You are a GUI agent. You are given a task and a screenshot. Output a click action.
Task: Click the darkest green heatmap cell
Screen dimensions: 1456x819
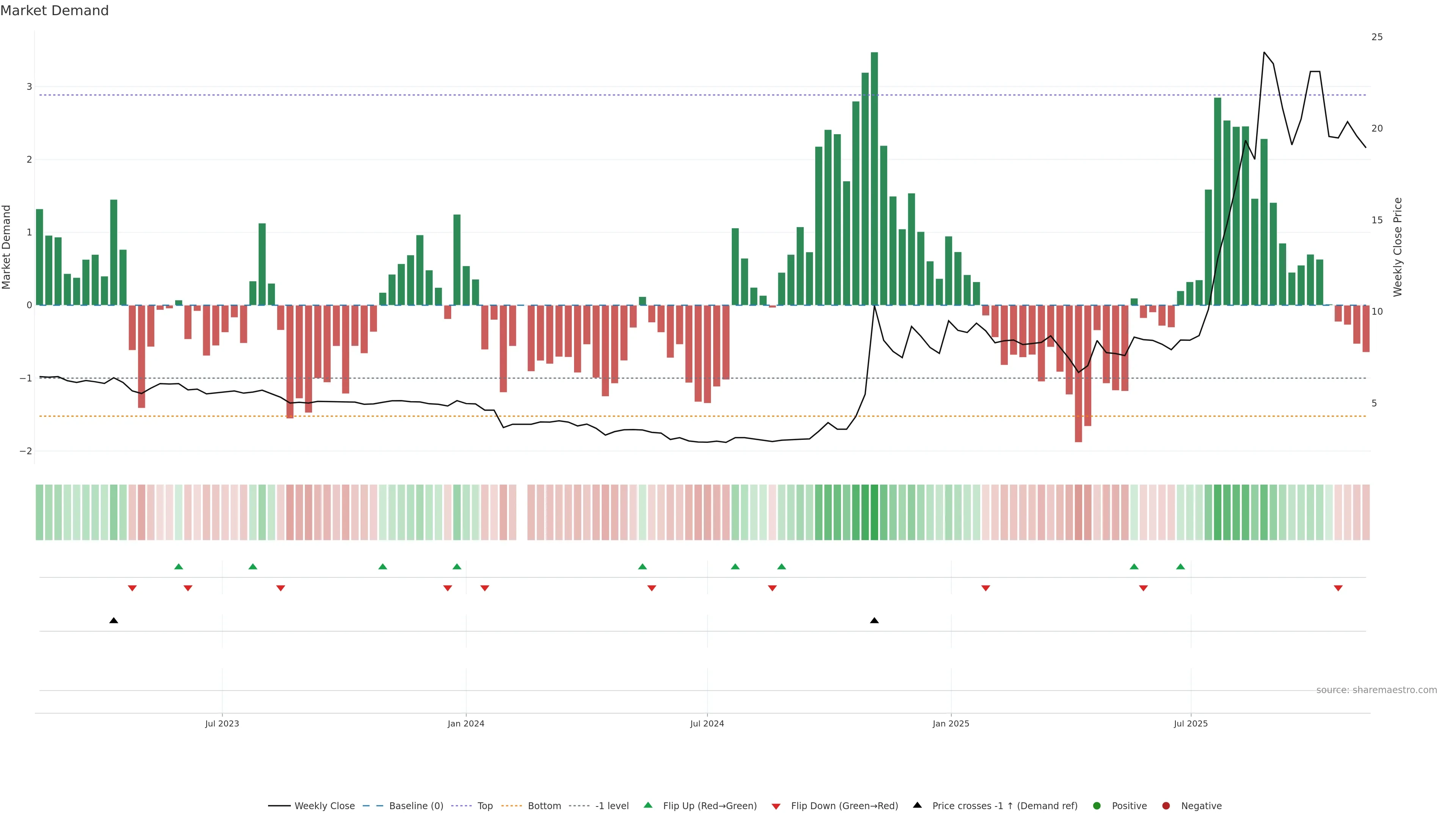874,512
